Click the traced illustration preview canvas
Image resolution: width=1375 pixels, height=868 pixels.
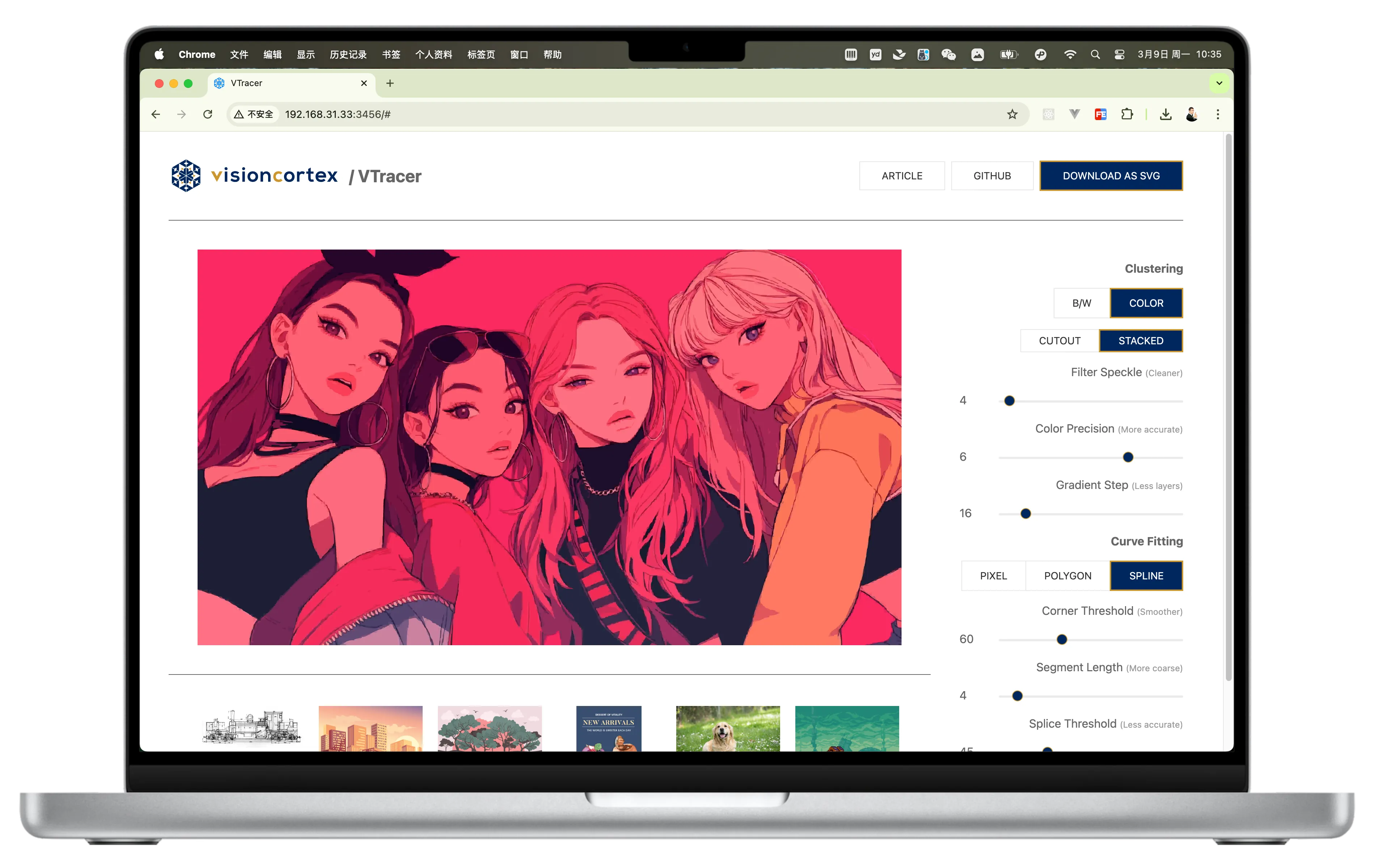(x=549, y=447)
